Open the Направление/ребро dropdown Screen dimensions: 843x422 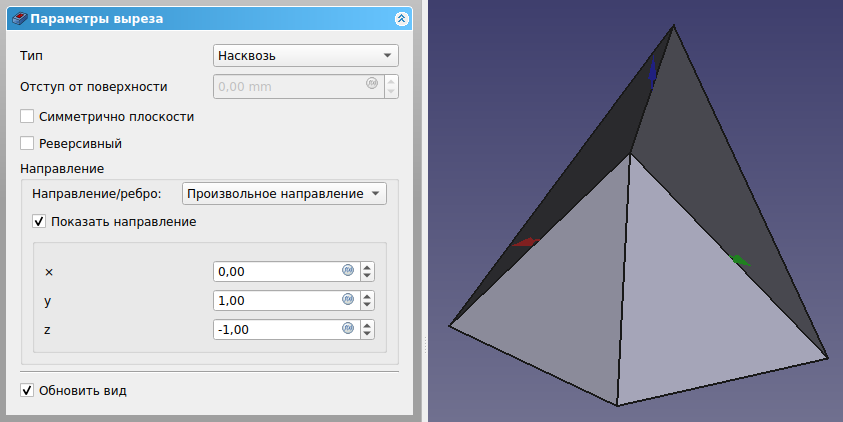[284, 194]
